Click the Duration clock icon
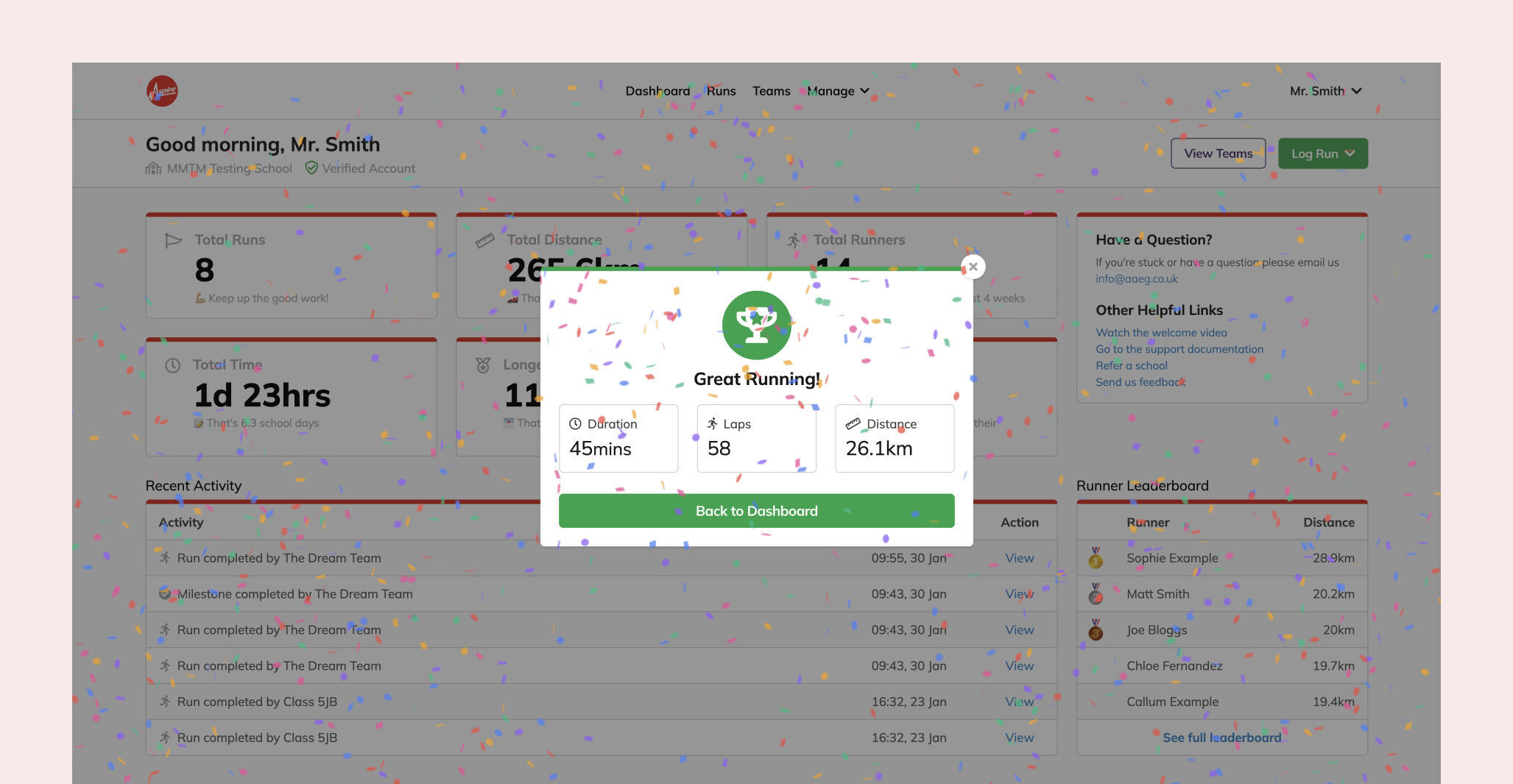 [576, 424]
